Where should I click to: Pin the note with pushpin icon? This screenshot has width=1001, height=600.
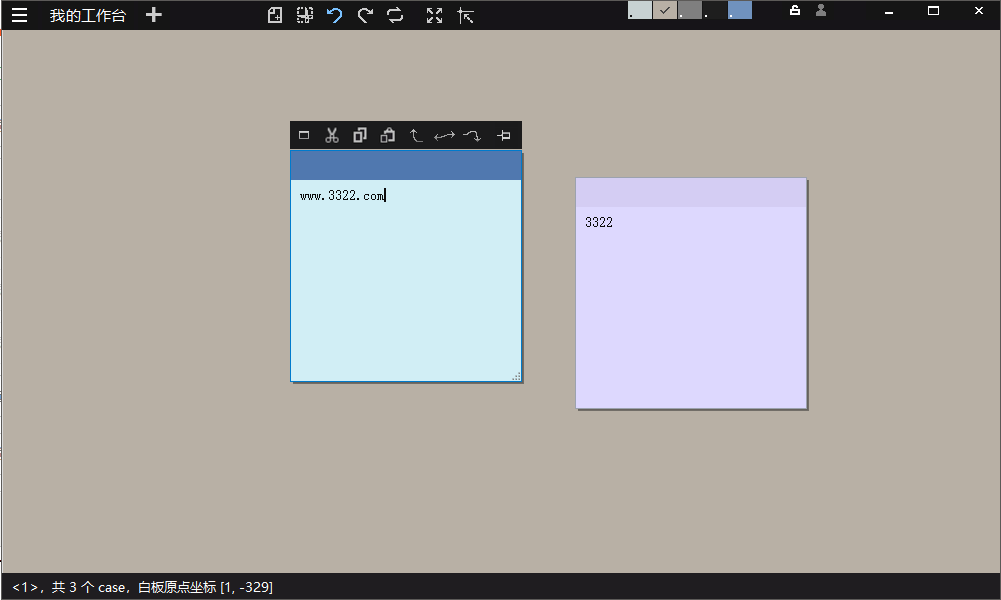pyautogui.click(x=504, y=136)
